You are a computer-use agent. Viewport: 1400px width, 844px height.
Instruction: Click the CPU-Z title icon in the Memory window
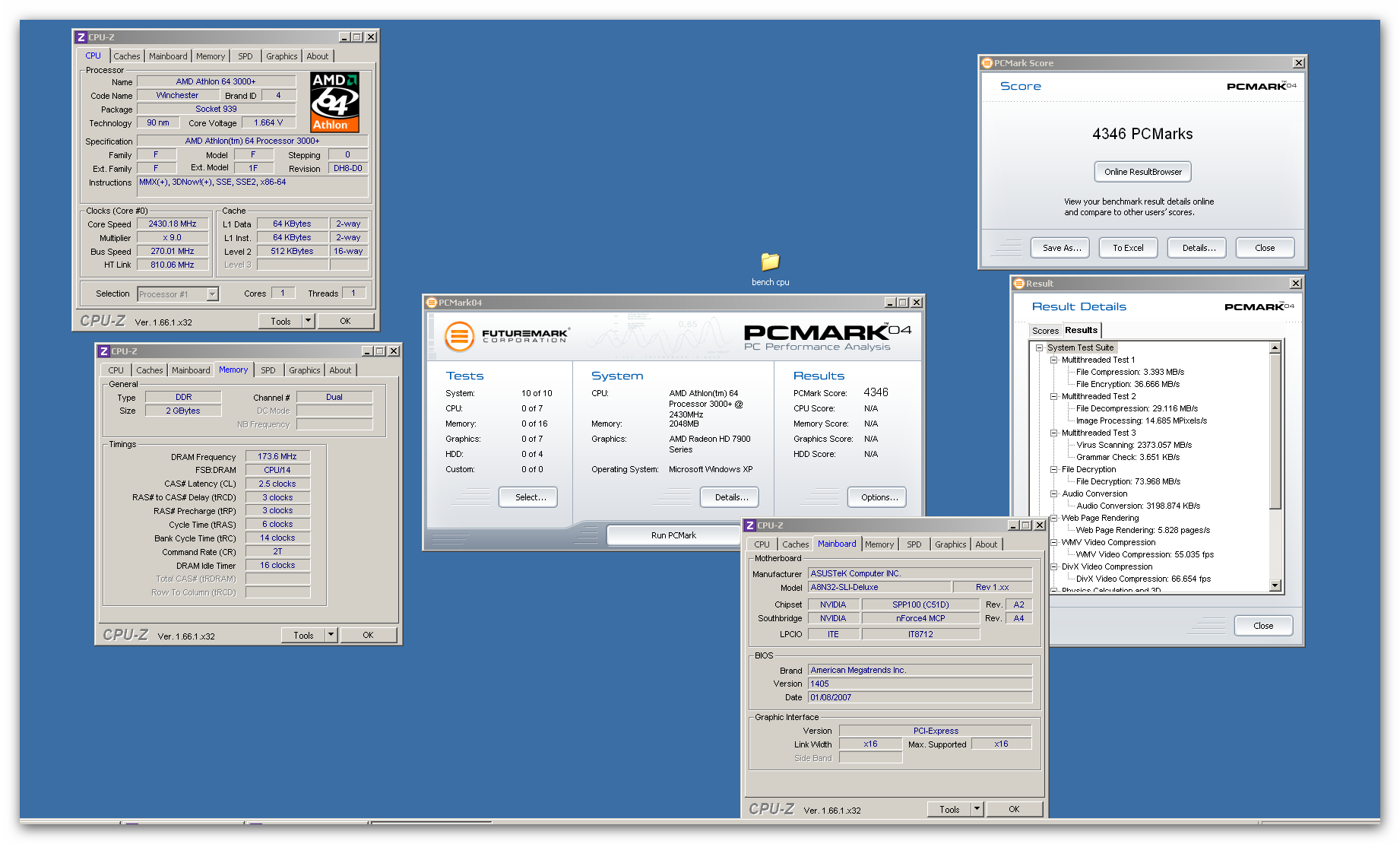pyautogui.click(x=103, y=351)
